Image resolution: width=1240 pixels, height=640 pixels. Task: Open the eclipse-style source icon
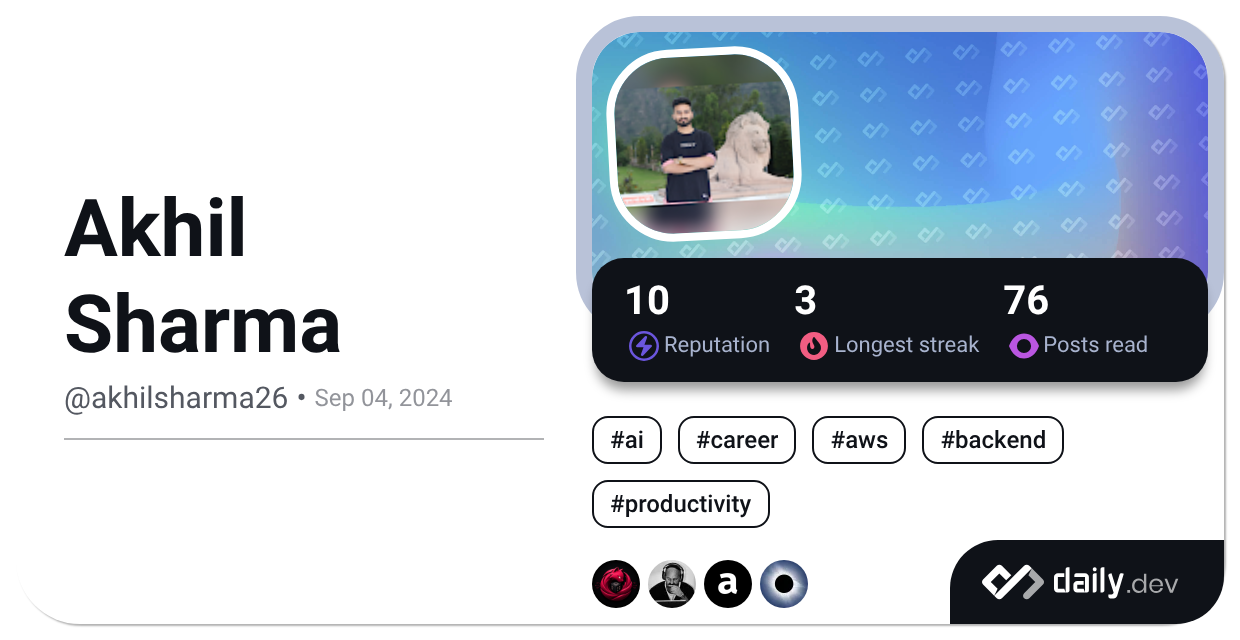pyautogui.click(x=783, y=584)
